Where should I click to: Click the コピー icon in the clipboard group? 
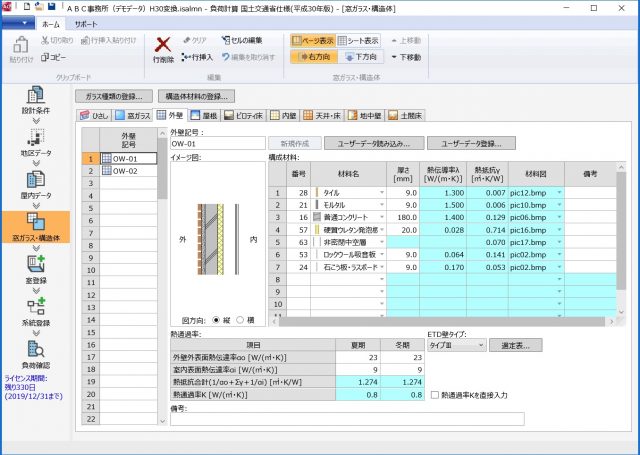pos(53,58)
